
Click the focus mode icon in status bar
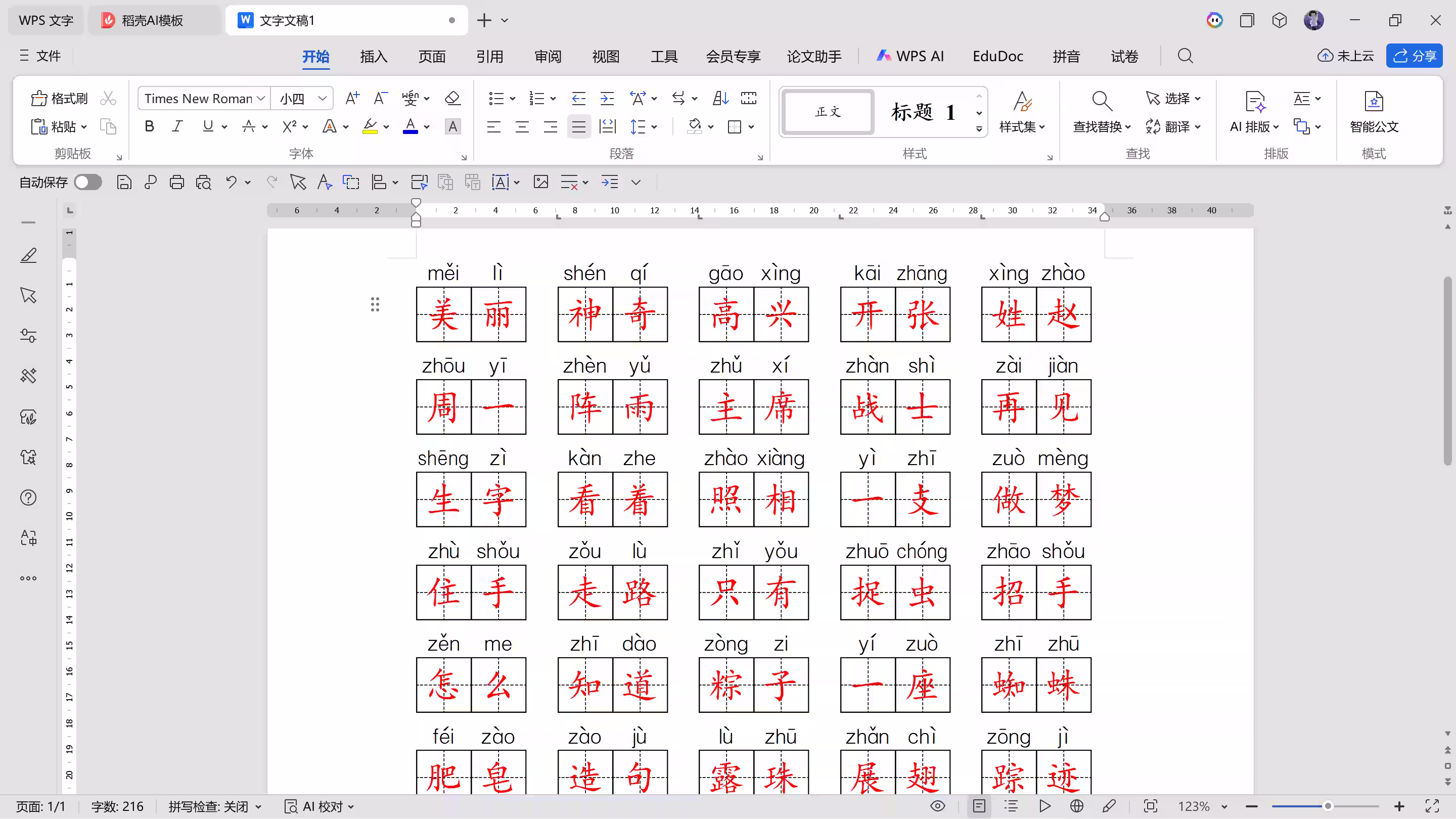pos(1150,806)
